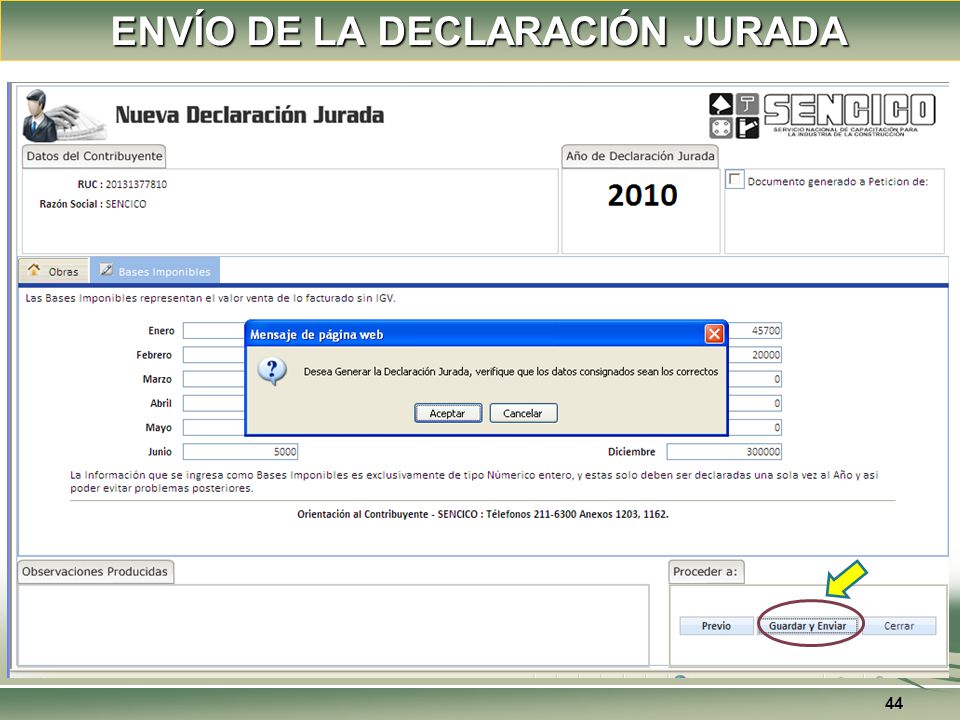The width and height of the screenshot is (960, 720).
Task: Tick the Documento generado a Peticion de checkbox
Action: tap(733, 179)
